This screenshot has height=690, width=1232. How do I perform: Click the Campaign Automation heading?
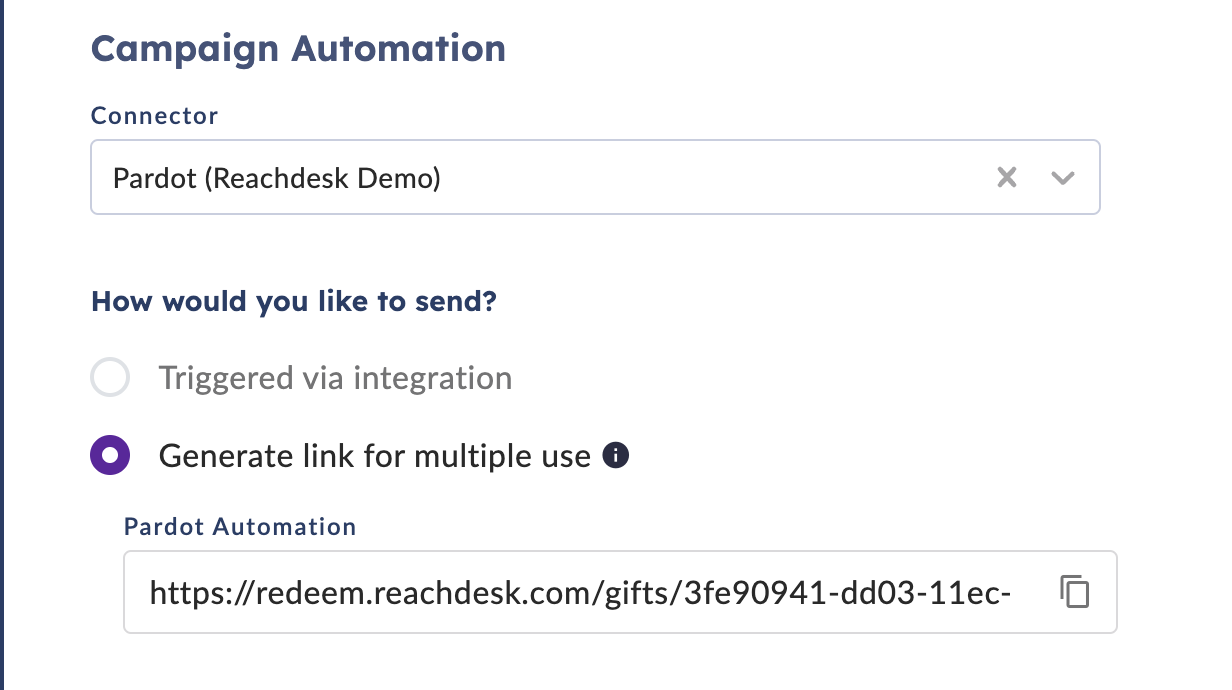pos(298,48)
